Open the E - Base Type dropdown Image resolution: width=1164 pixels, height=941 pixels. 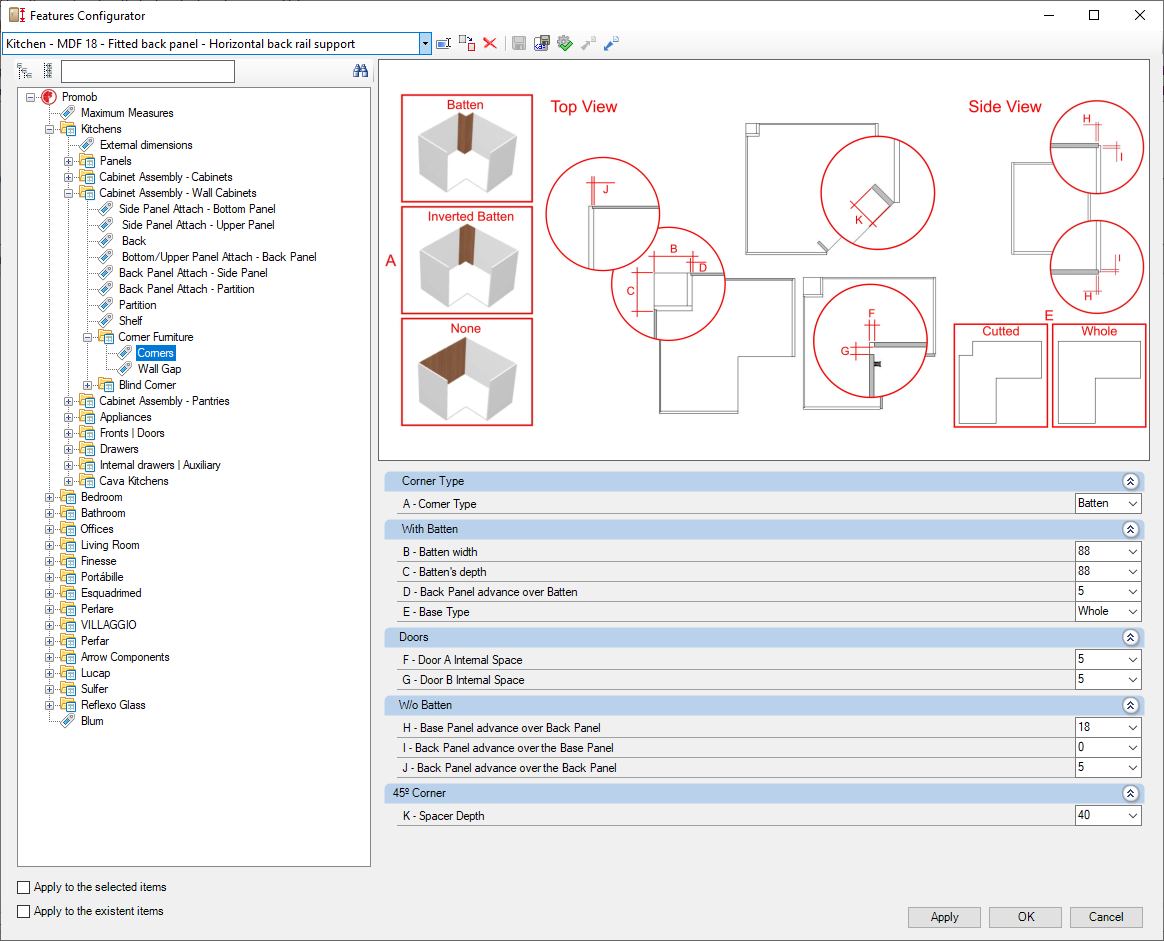tap(1132, 612)
